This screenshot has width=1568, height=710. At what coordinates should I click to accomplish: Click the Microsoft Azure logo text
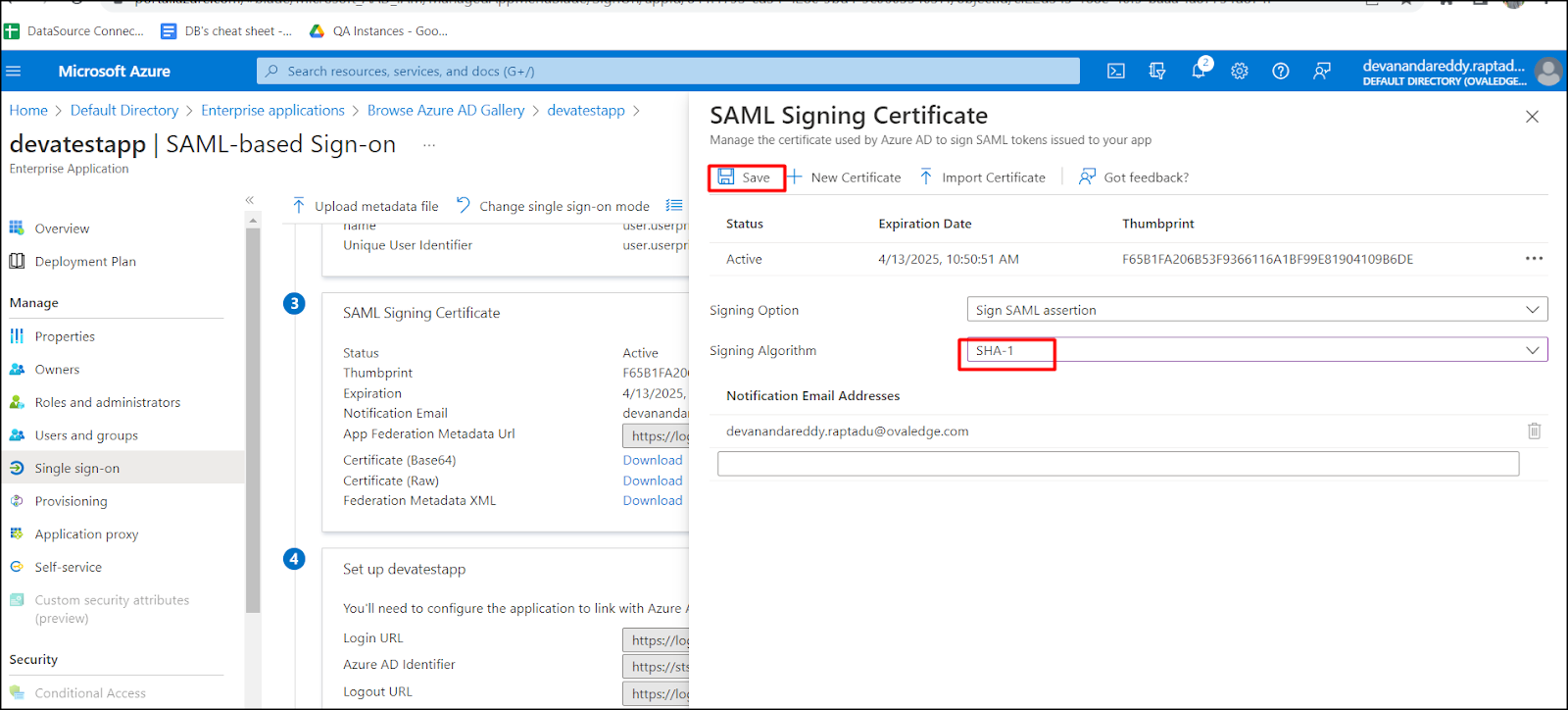click(114, 71)
